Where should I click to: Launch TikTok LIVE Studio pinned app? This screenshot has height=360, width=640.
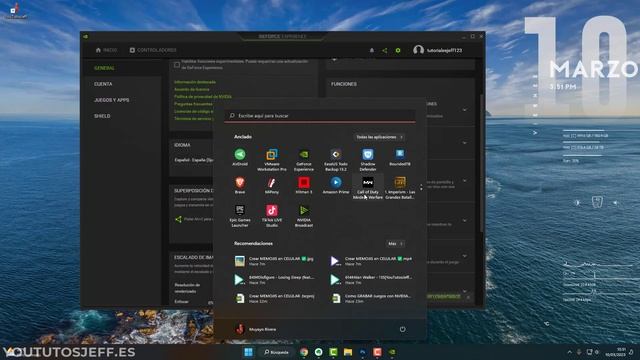click(272, 216)
